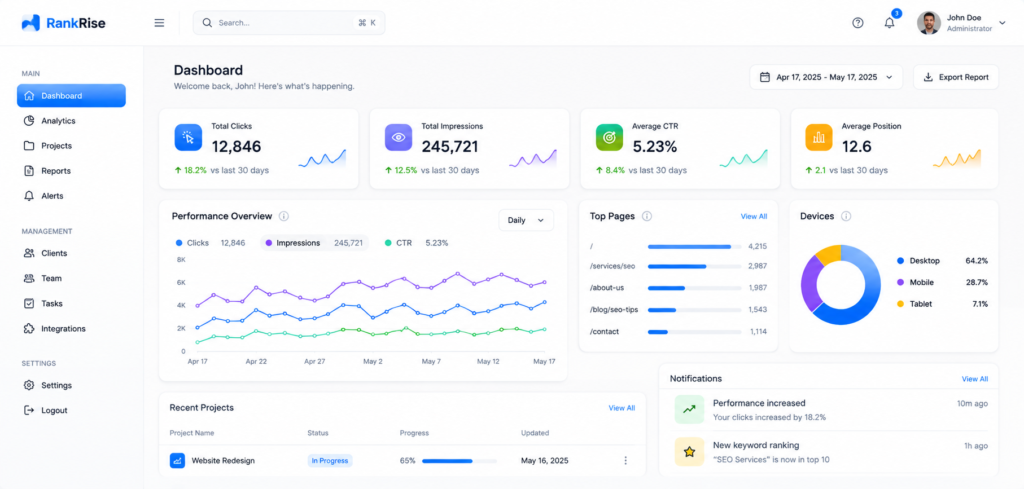Click the Devices info icon
This screenshot has height=489, width=1024.
pos(846,216)
